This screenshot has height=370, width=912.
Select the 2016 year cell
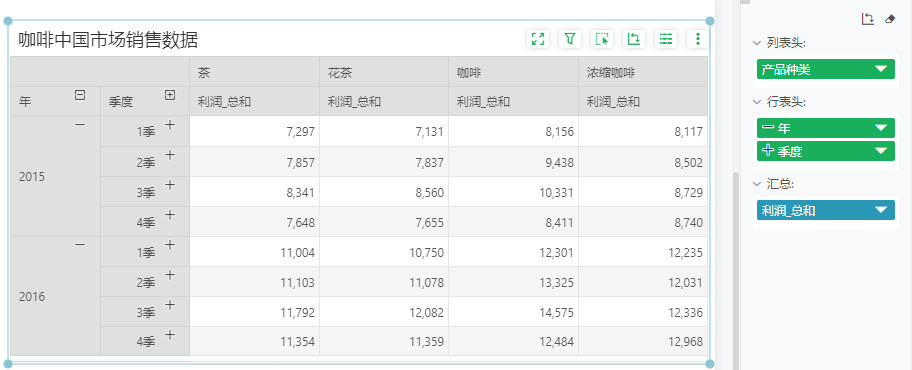point(55,296)
